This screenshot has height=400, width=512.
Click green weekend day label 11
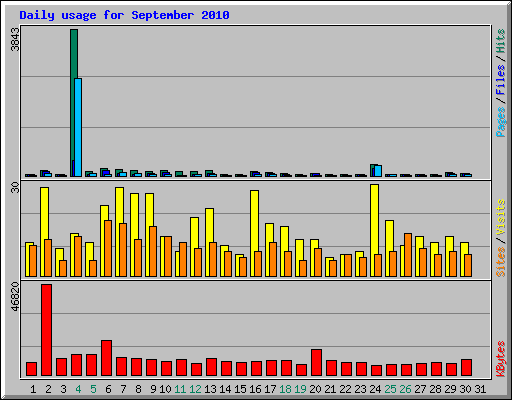[x=180, y=389]
